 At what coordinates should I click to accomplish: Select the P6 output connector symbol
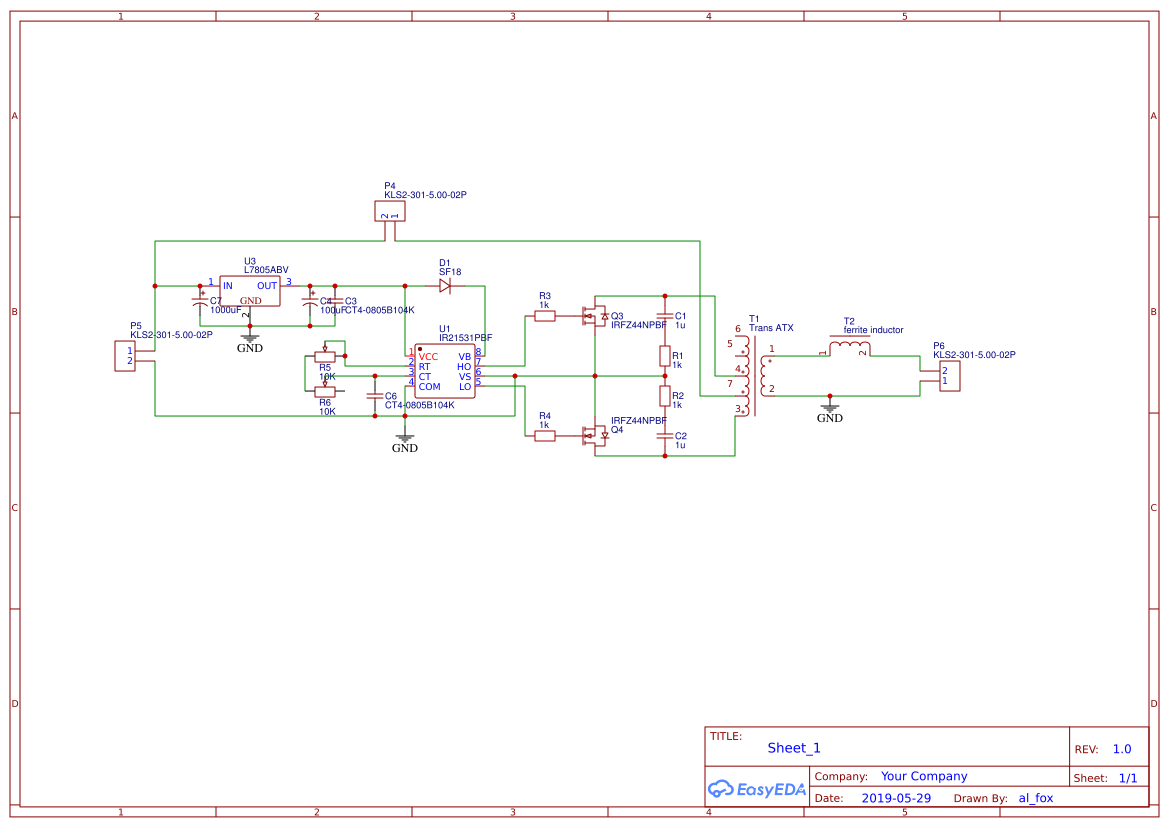(x=949, y=376)
